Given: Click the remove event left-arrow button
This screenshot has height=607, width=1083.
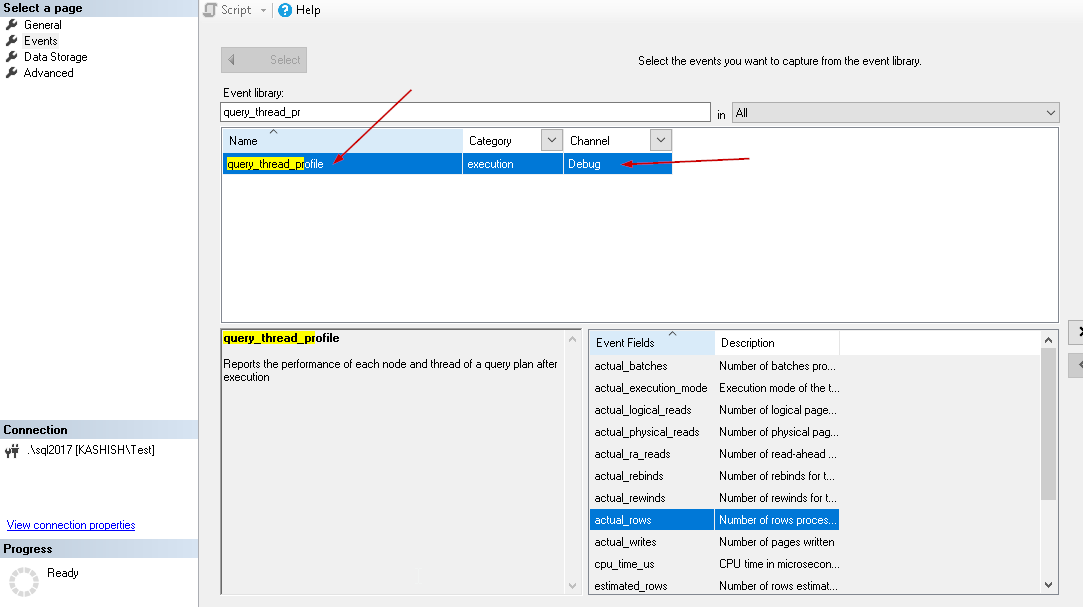Looking at the screenshot, I should pos(1076,365).
